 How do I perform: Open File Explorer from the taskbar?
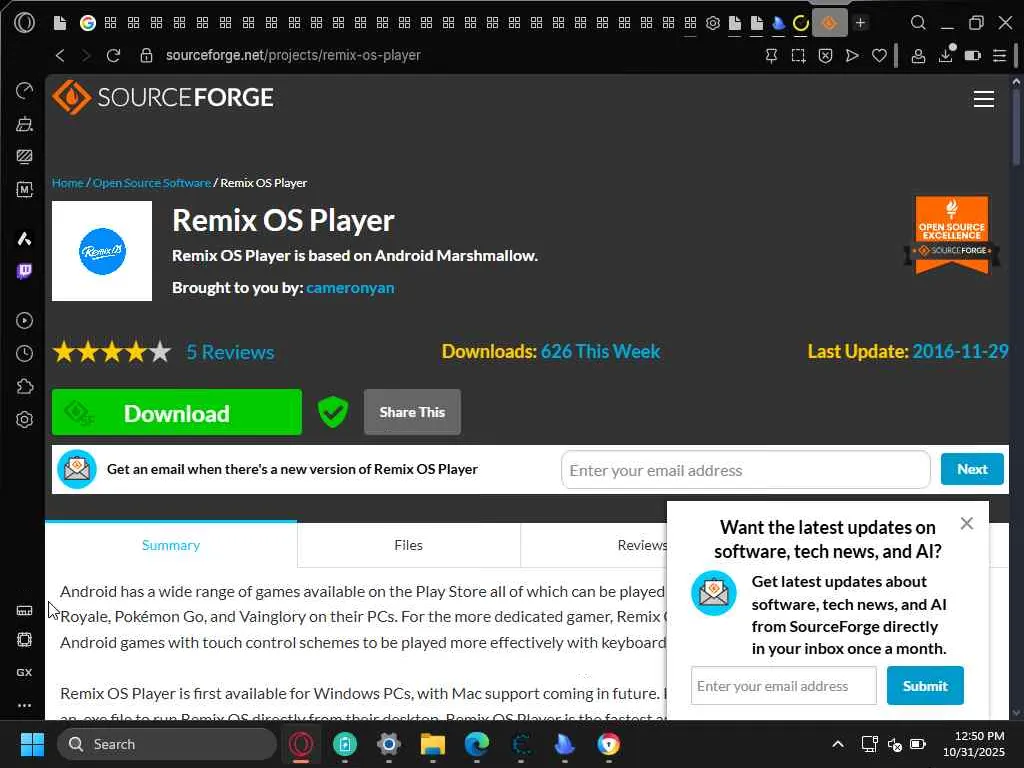coord(432,744)
